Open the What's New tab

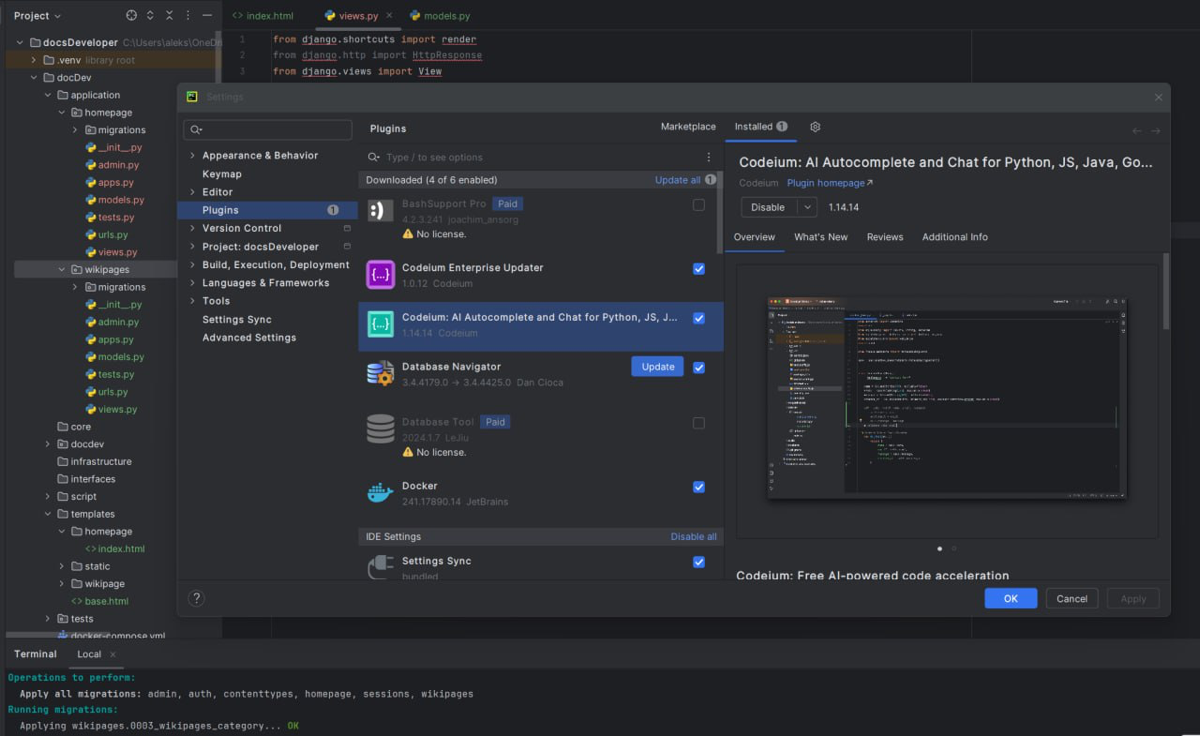[821, 237]
